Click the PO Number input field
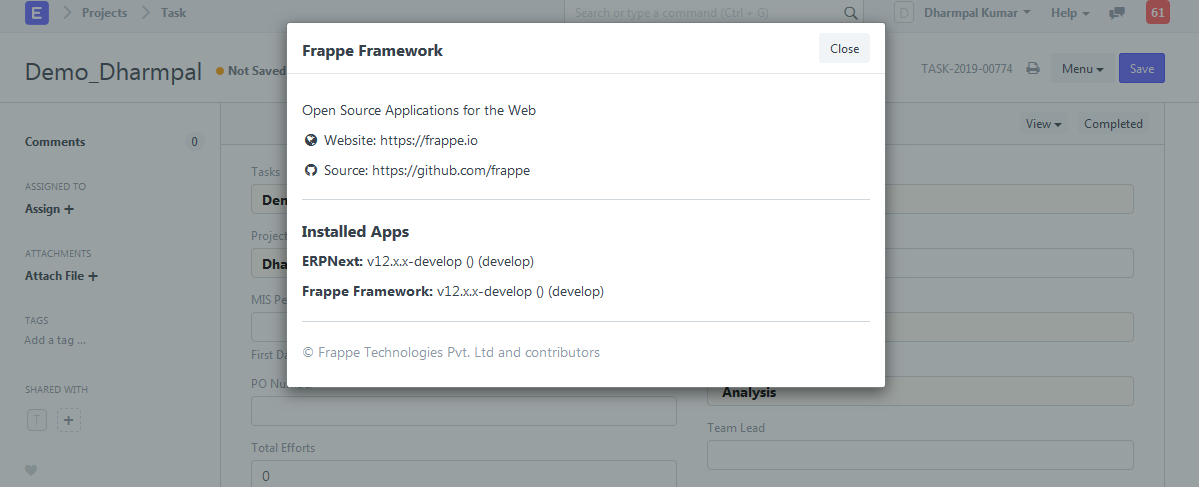The image size is (1199, 487). click(x=463, y=411)
